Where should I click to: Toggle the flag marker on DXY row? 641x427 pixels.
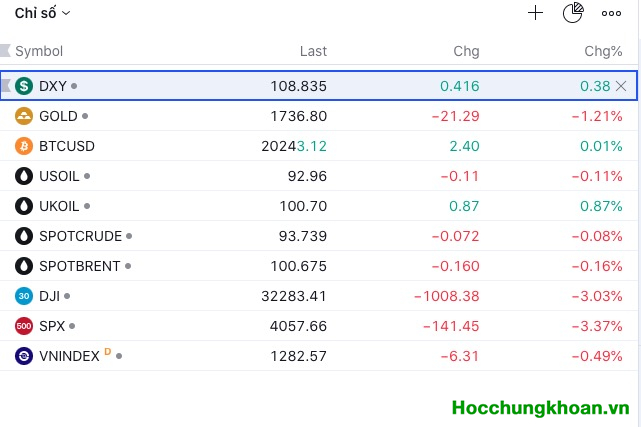click(6, 86)
